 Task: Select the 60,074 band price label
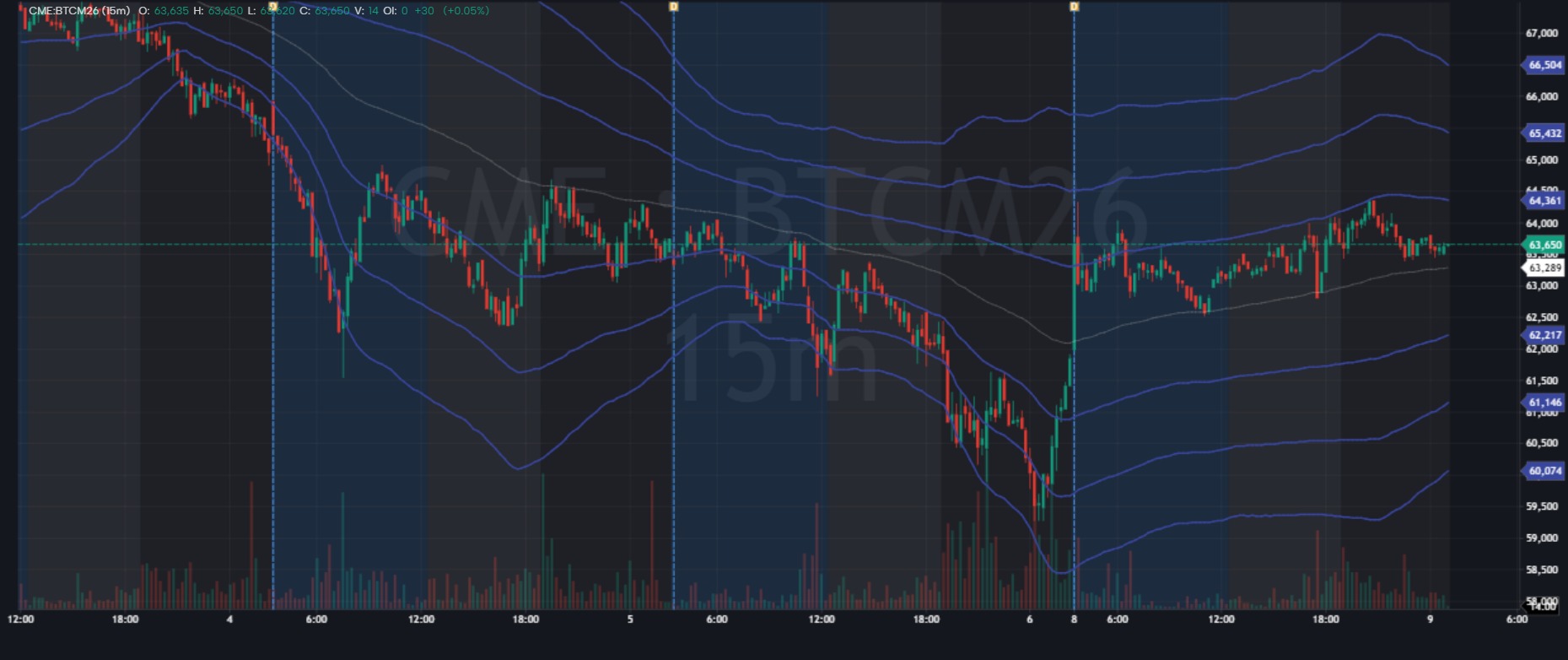(x=1544, y=471)
